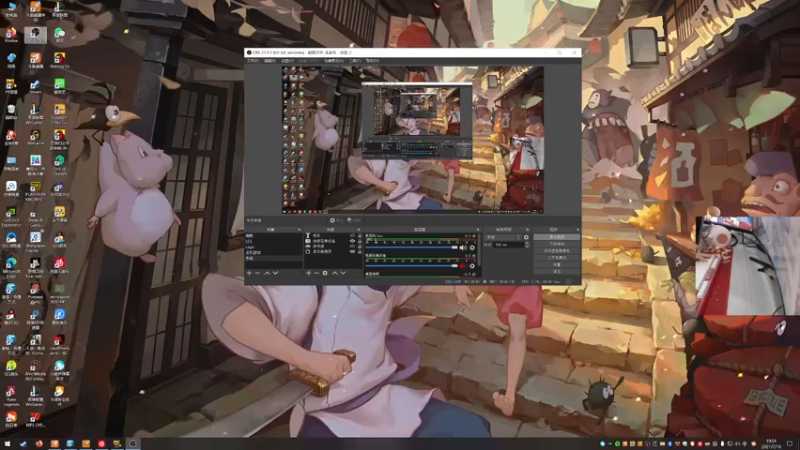Open the scene transition properties gear

pos(526,237)
